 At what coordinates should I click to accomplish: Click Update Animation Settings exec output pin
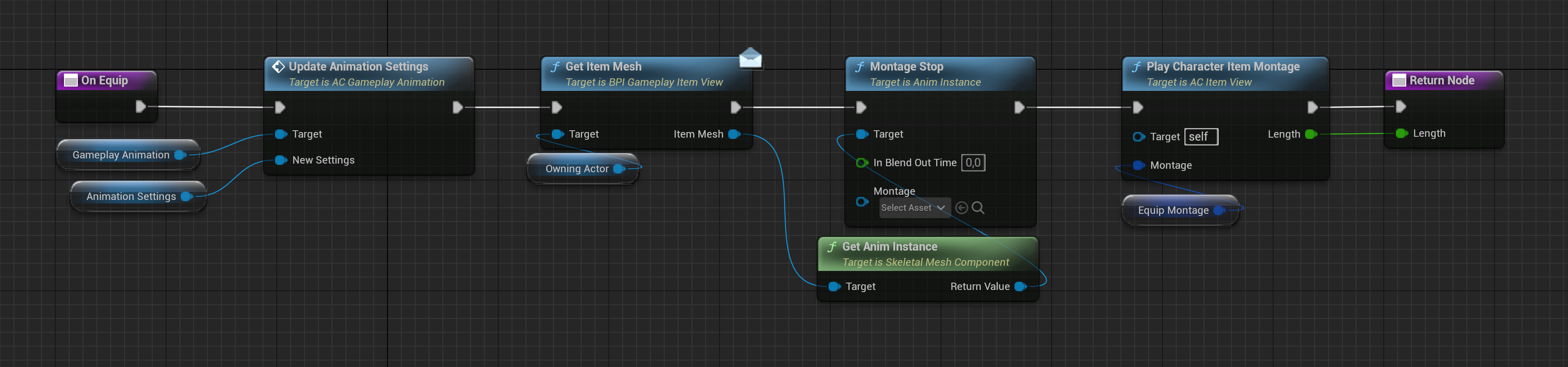point(458,107)
